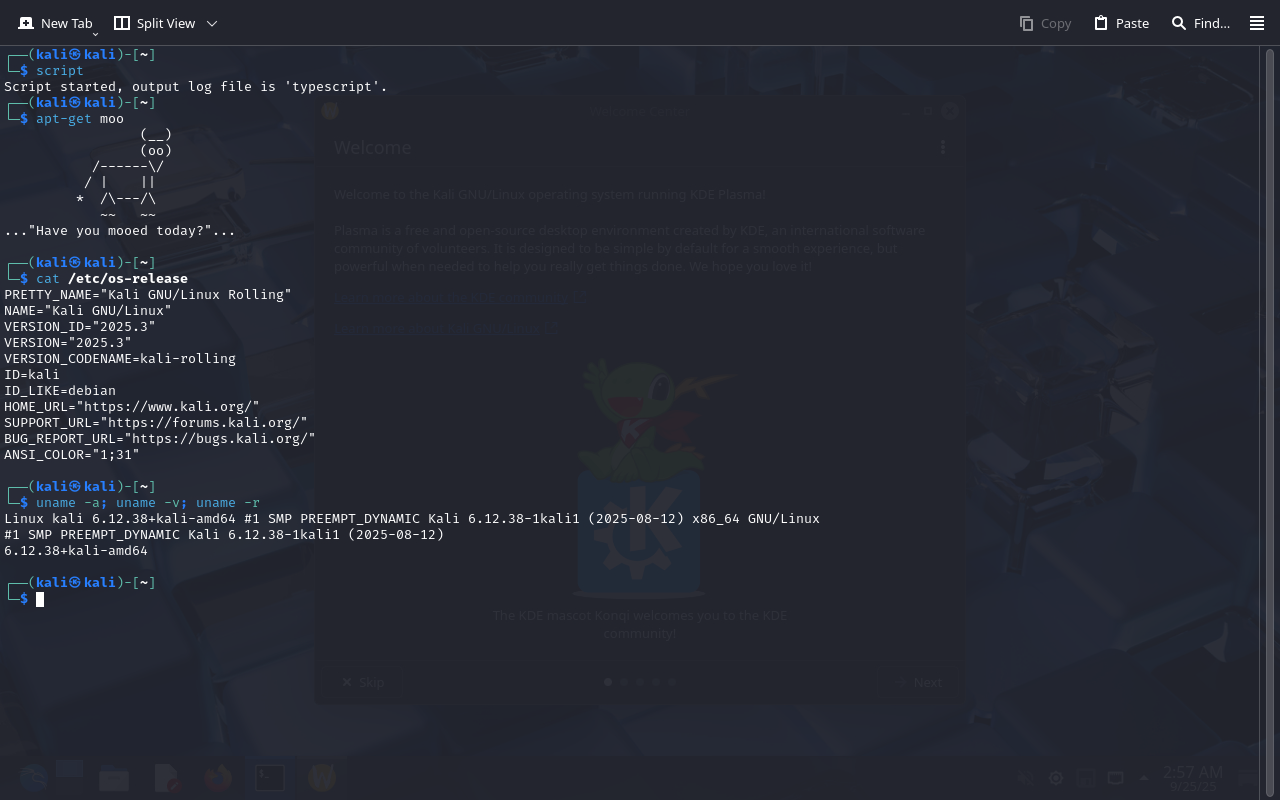Click the Copy toolbar icon
Image resolution: width=1280 pixels, height=800 pixels.
pos(1026,23)
